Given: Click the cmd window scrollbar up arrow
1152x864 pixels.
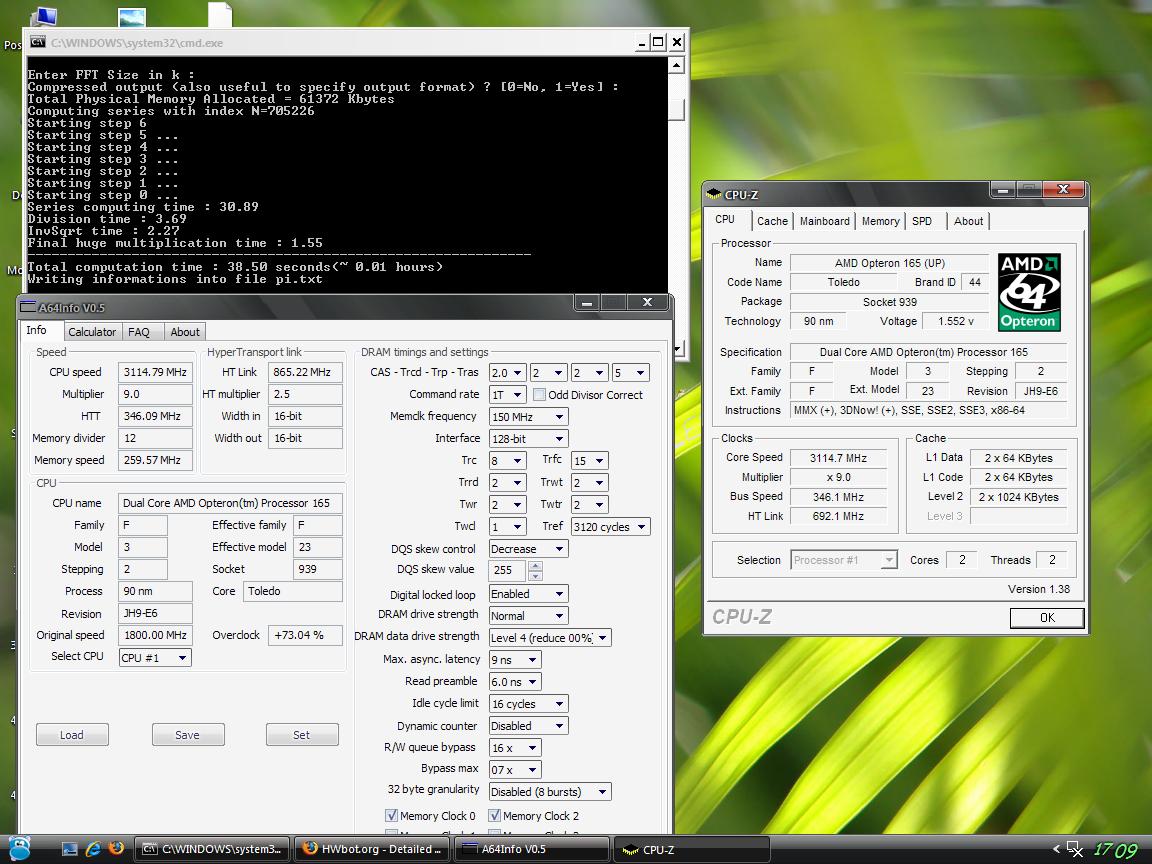Looking at the screenshot, I should [677, 65].
